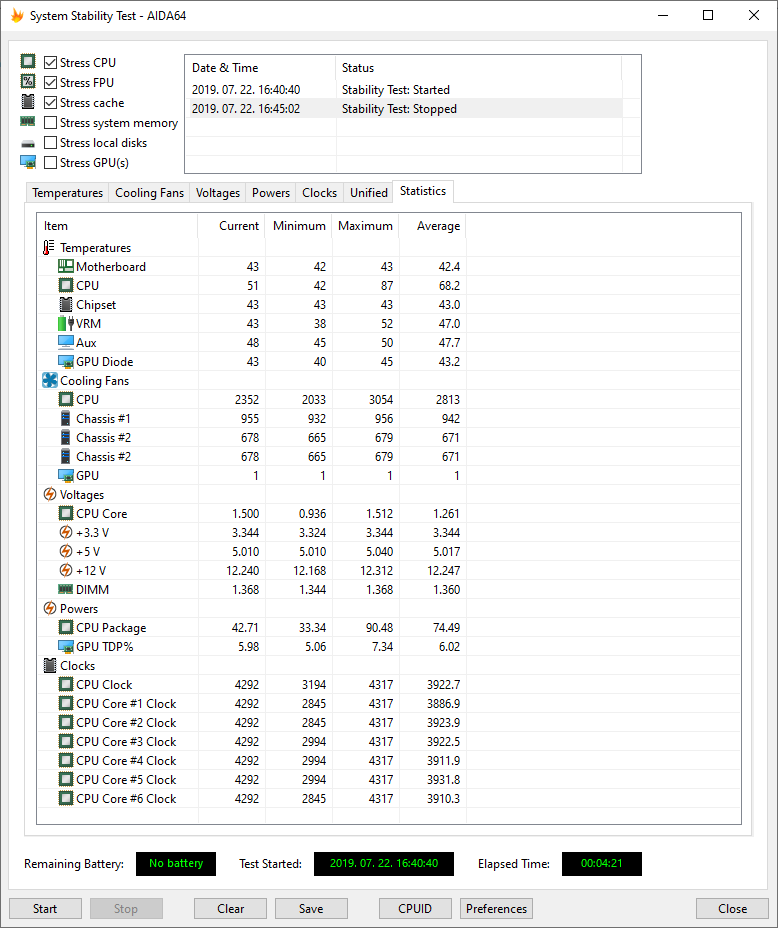778x928 pixels.
Task: Click the Close button at bottom right
Action: pos(732,908)
